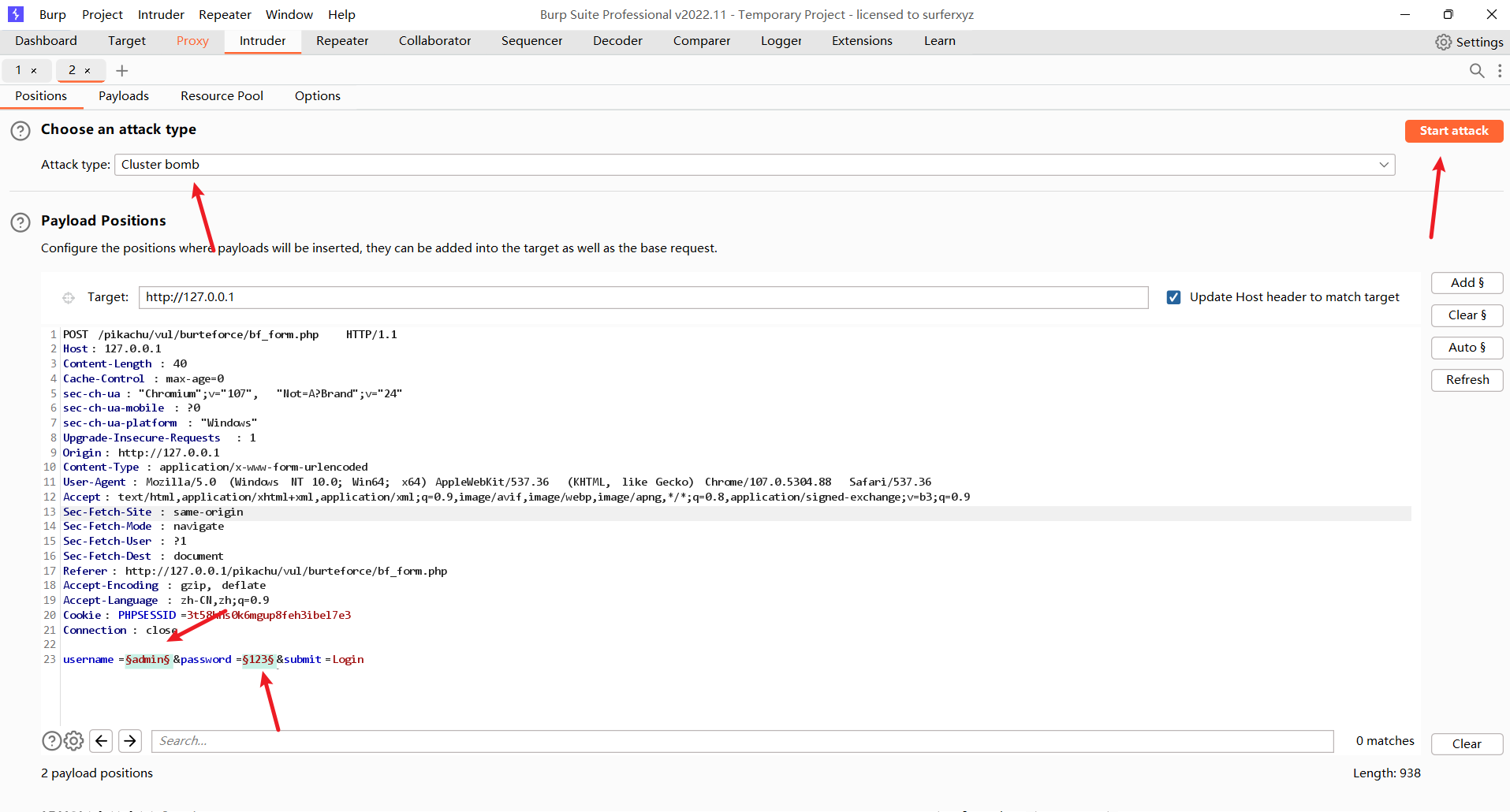This screenshot has height=812, width=1510.
Task: Go to next search match arrow
Action: tap(130, 741)
